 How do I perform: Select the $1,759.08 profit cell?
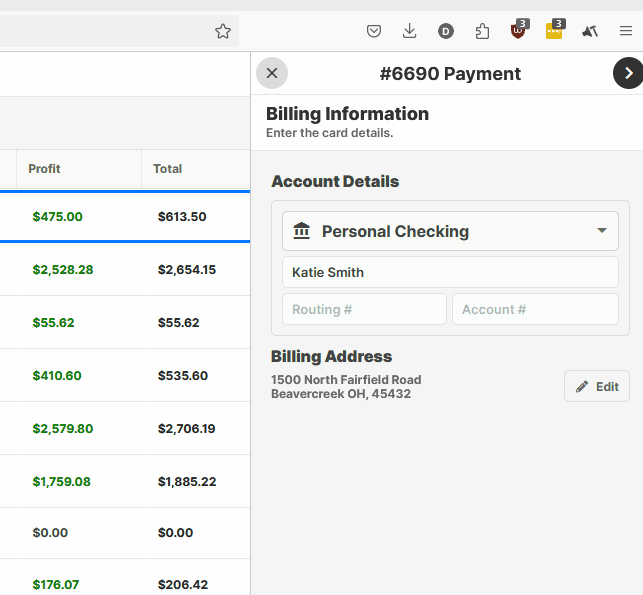click(x=62, y=481)
